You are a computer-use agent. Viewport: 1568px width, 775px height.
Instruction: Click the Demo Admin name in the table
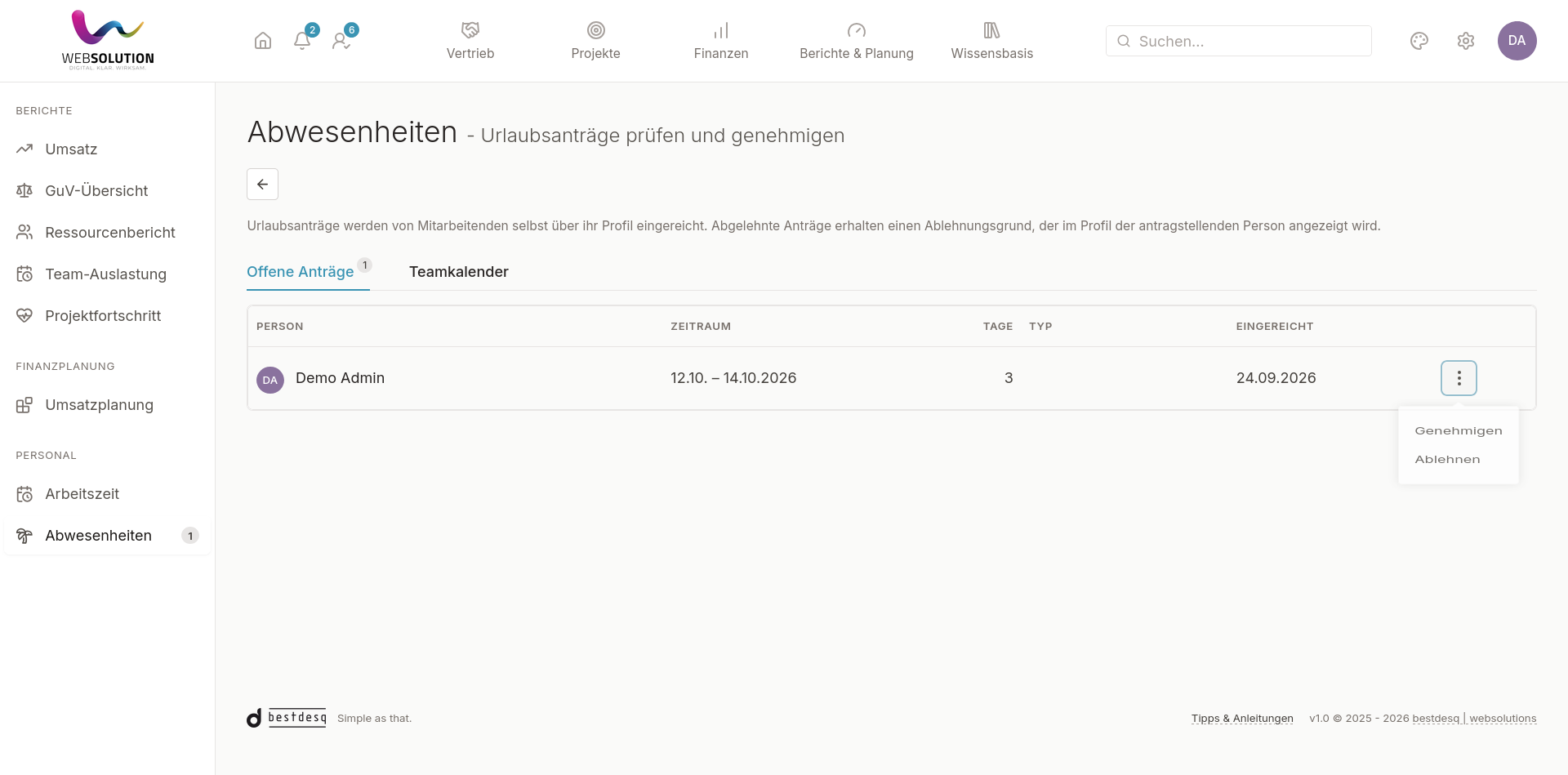(x=340, y=378)
